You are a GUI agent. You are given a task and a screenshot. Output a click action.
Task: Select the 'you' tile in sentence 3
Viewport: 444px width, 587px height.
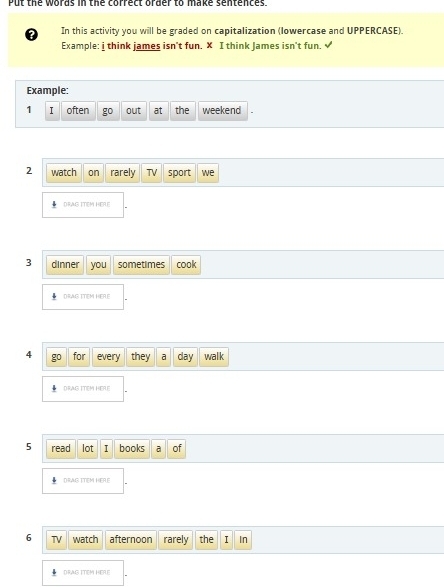98,265
